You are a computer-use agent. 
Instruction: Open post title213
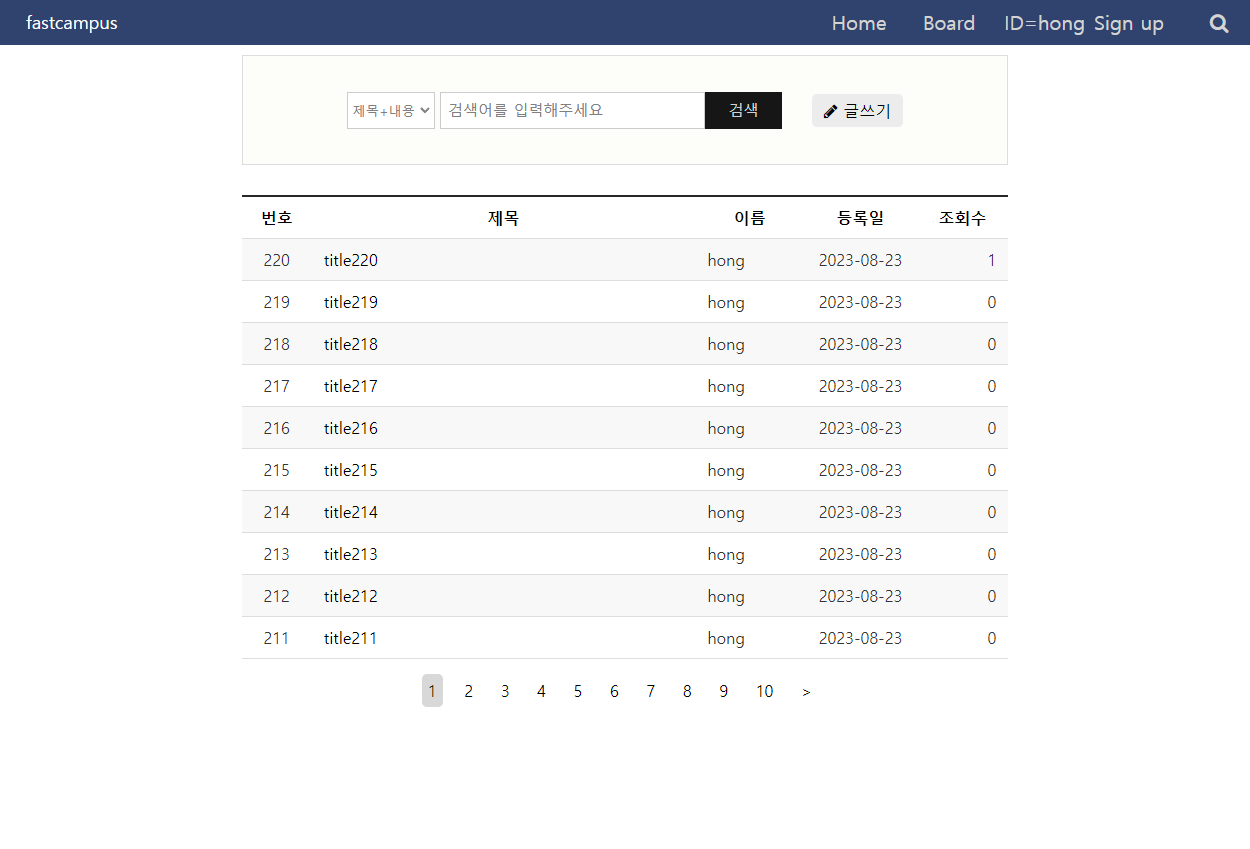pyautogui.click(x=351, y=554)
